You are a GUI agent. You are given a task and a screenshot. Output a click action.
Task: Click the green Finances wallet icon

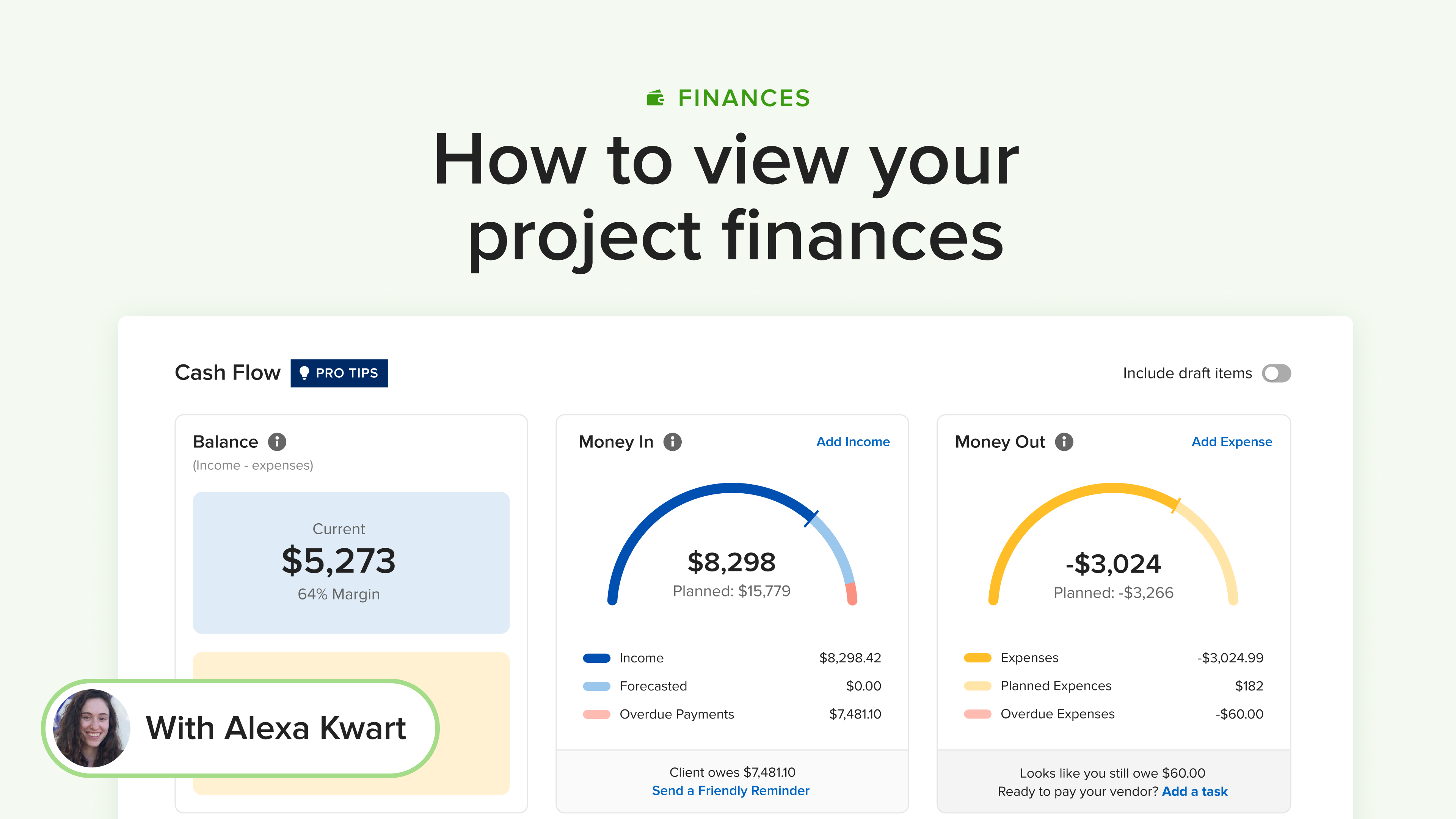(656, 98)
